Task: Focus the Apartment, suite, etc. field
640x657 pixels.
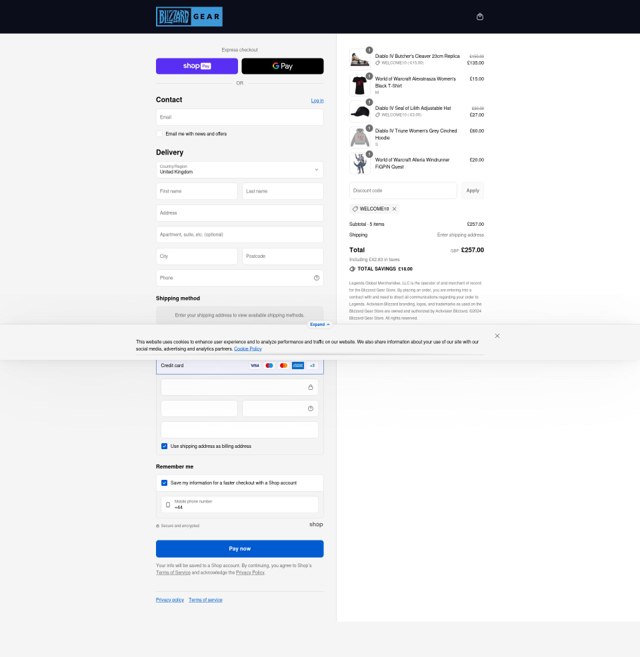Action: [240, 235]
